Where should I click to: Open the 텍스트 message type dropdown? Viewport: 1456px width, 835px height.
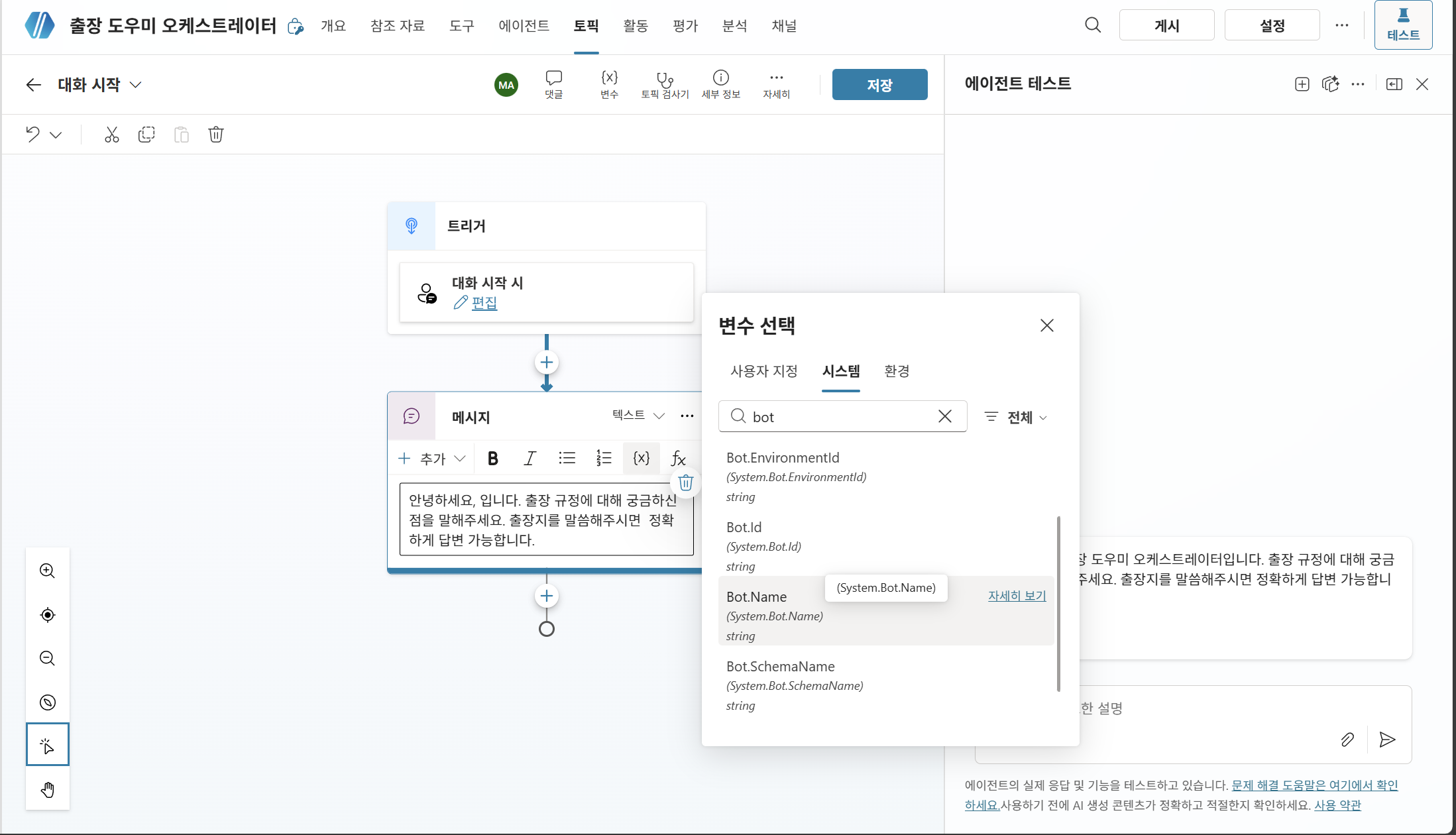tap(638, 416)
